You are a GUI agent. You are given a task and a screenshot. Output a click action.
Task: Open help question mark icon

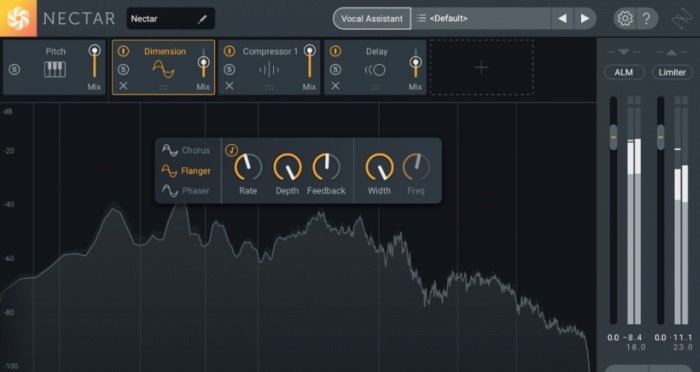pos(646,19)
